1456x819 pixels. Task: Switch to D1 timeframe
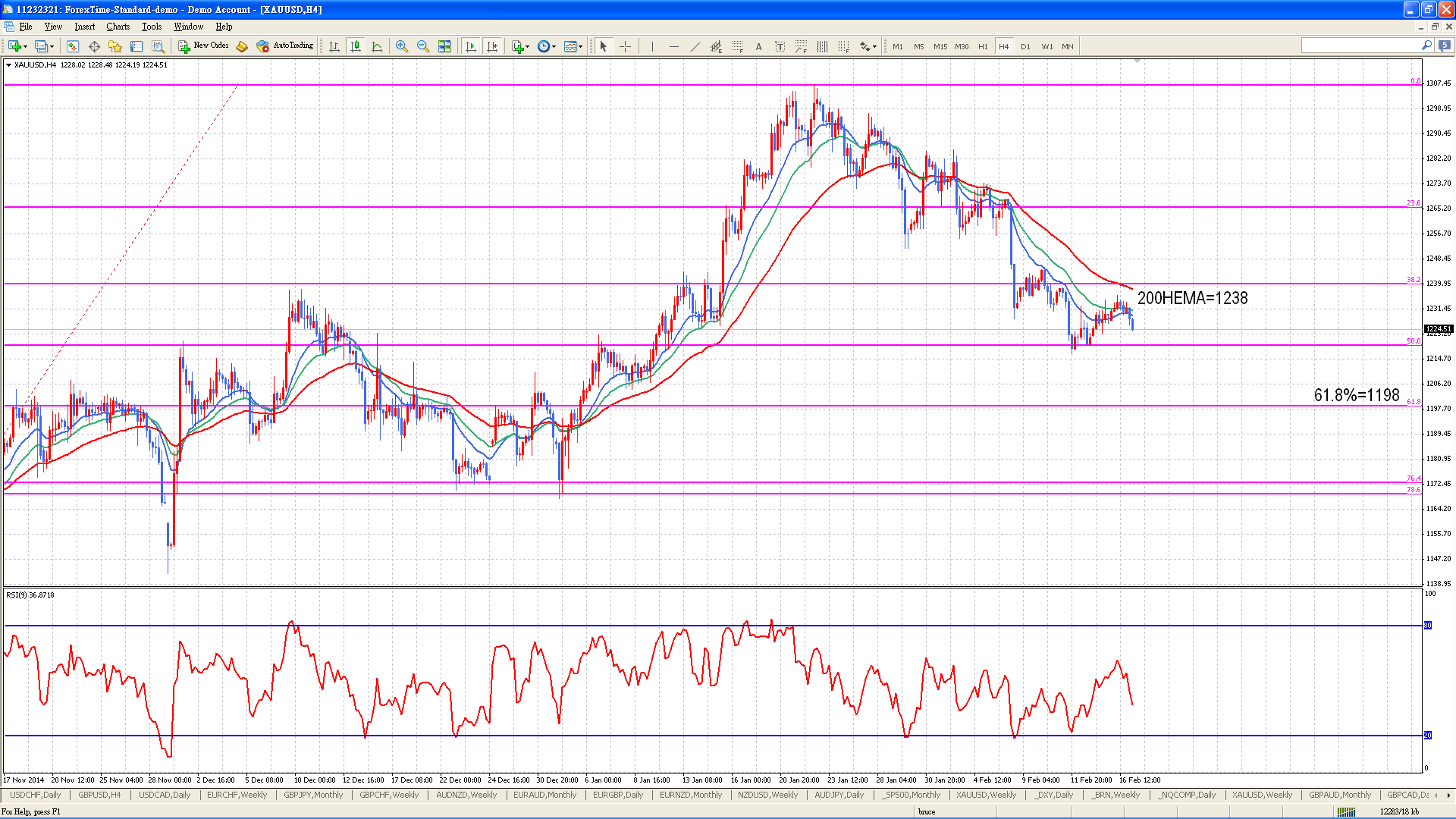[x=1025, y=46]
